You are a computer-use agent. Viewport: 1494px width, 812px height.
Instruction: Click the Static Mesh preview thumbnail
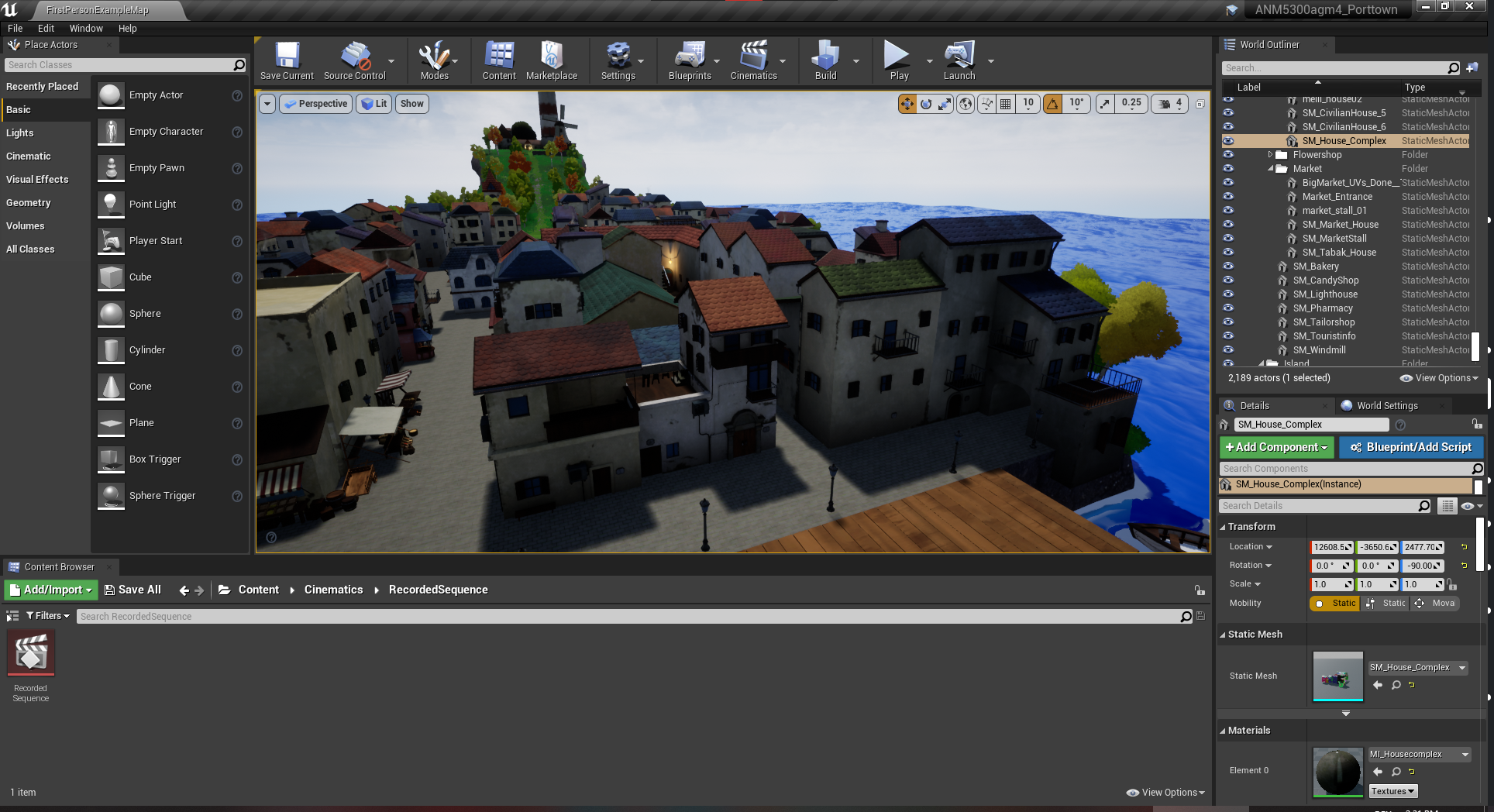[1337, 676]
